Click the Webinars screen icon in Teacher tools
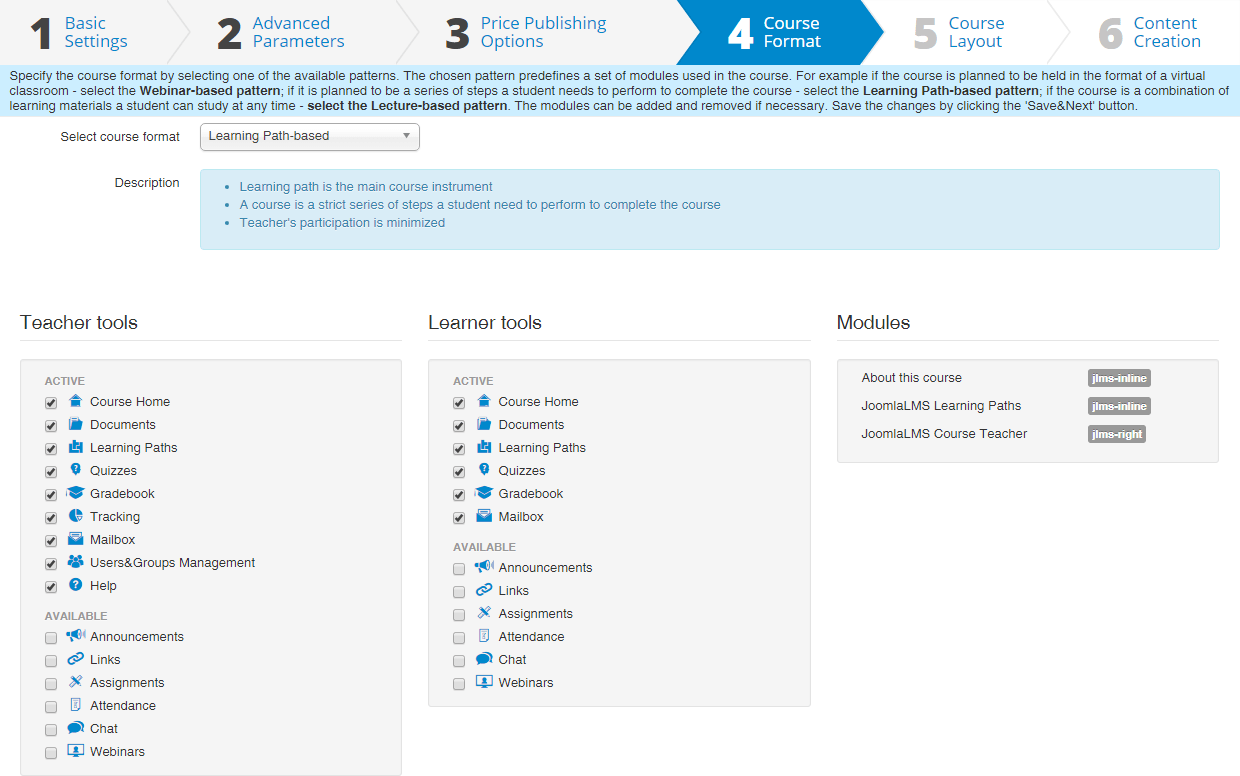The image size is (1240, 776). 76,751
